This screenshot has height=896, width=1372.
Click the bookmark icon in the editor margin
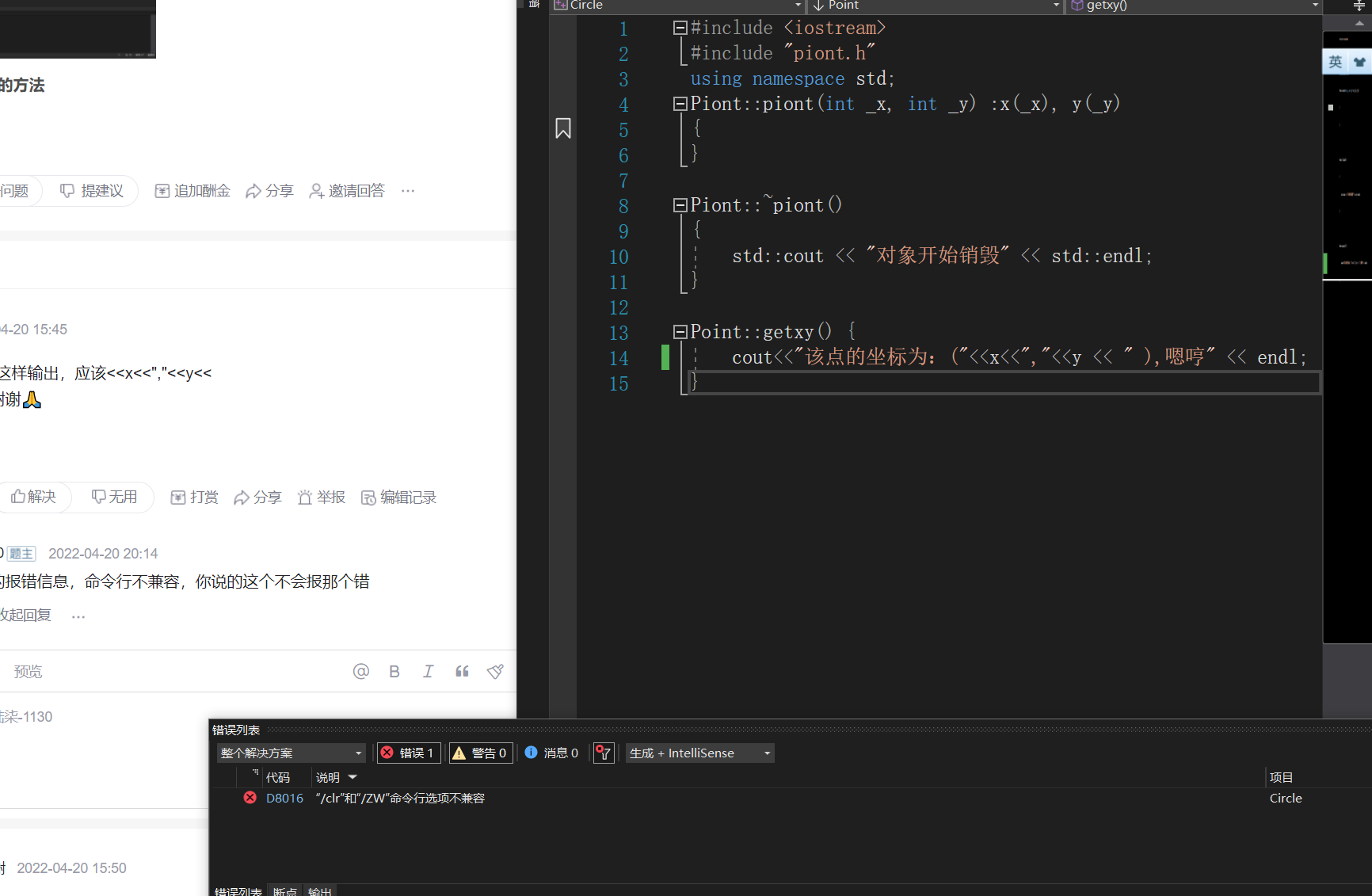tap(563, 128)
